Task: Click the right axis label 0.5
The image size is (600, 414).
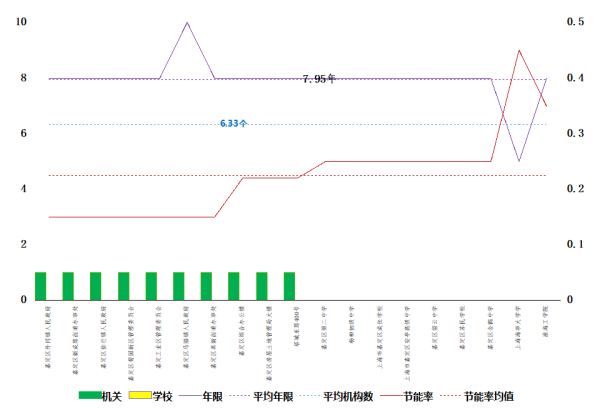Action: click(575, 22)
